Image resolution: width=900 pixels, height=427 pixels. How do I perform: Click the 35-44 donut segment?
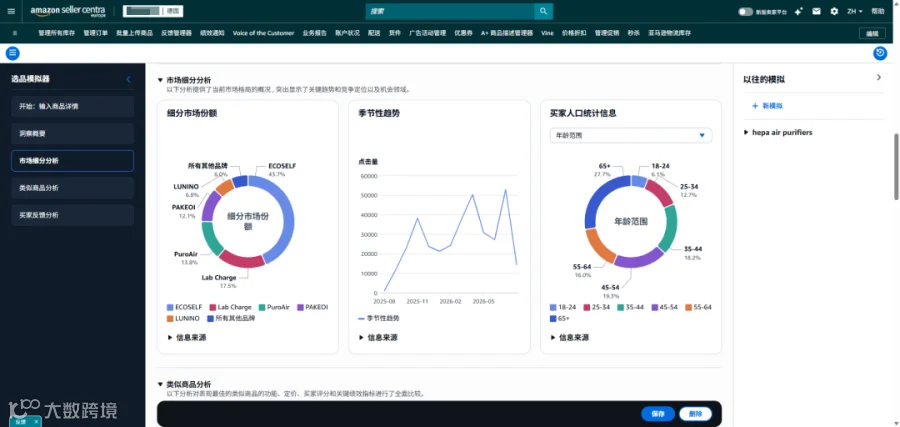coord(670,228)
